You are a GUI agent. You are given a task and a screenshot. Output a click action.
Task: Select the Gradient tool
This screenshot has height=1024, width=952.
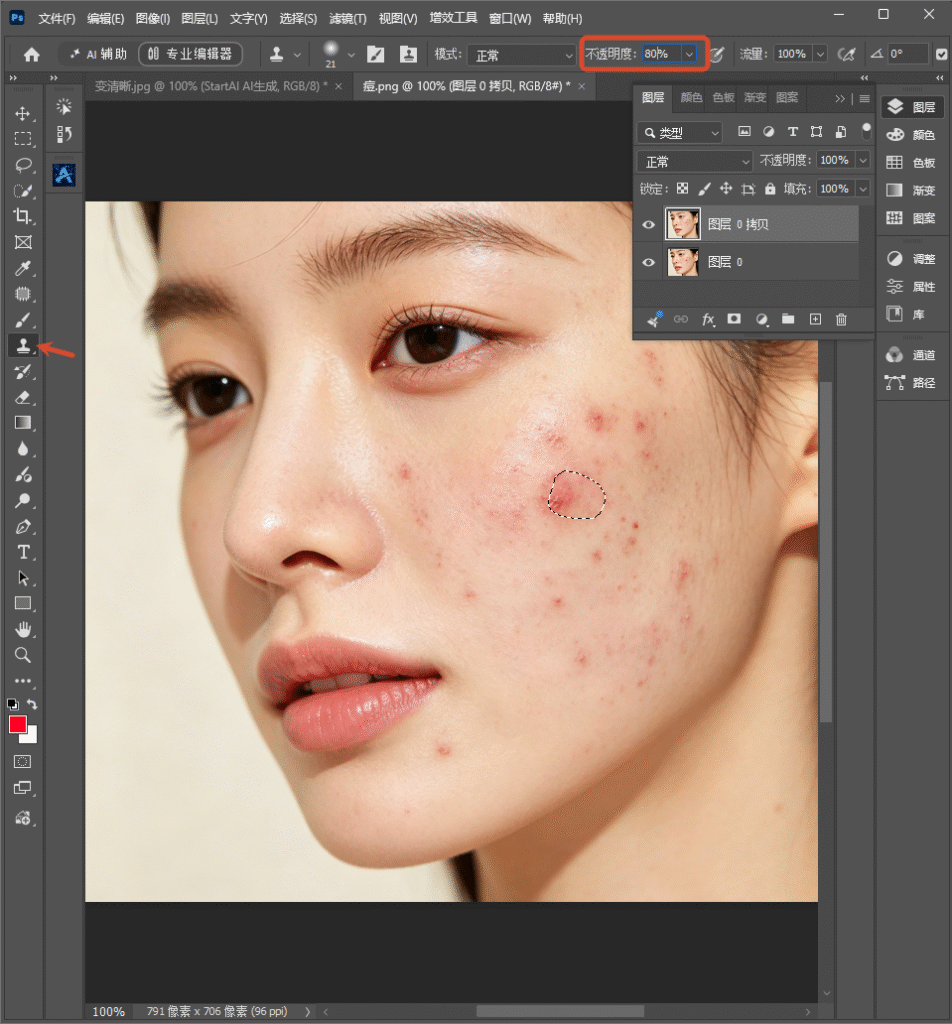click(x=23, y=423)
